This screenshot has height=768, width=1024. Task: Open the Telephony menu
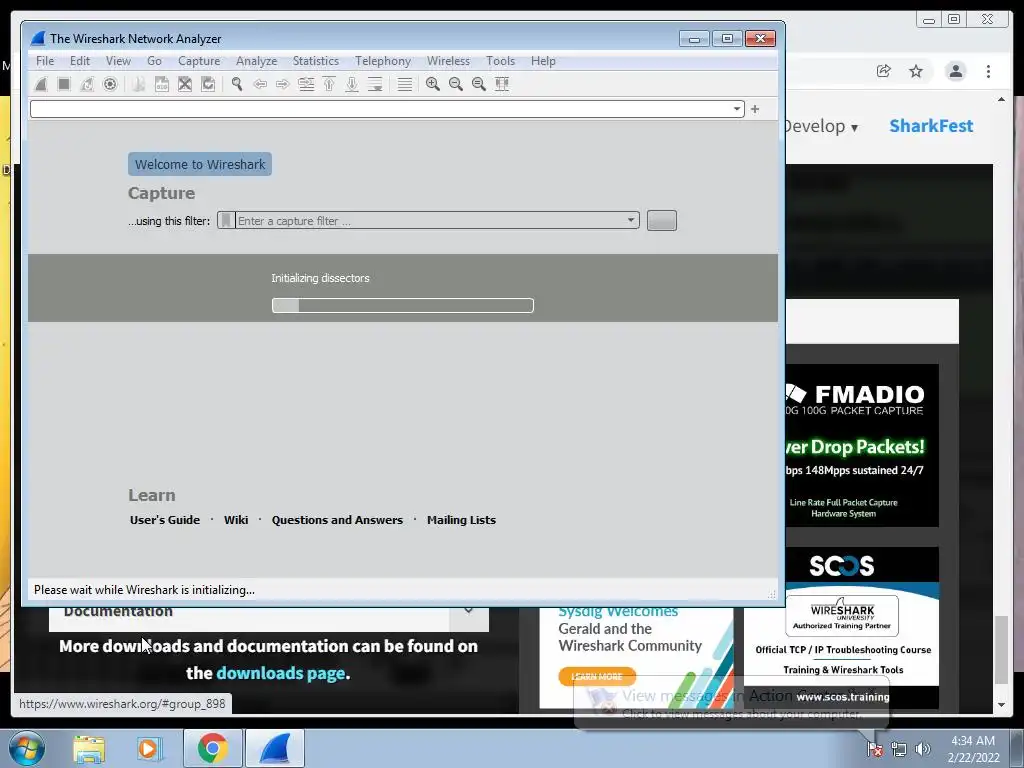[x=383, y=61]
